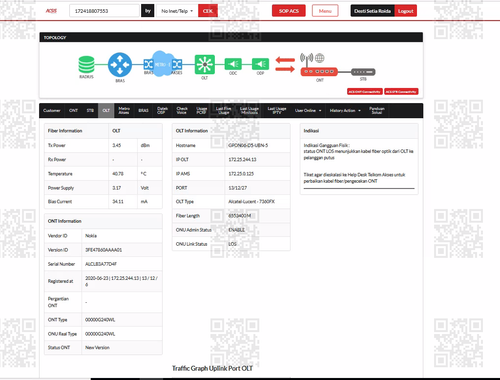
Task: Click the ONU Link Status LOS value
Action: (x=232, y=244)
